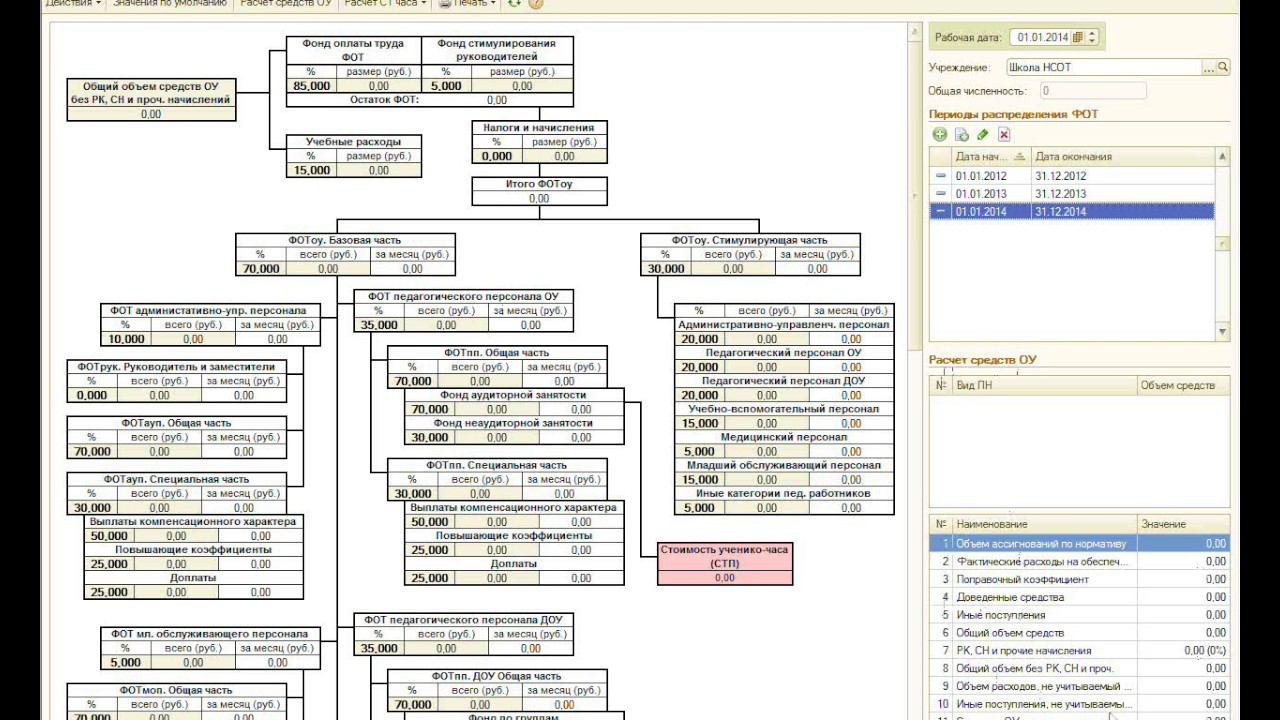The width and height of the screenshot is (1280, 720).
Task: Click Значения по умолчанию in toolbar
Action: (x=169, y=3)
